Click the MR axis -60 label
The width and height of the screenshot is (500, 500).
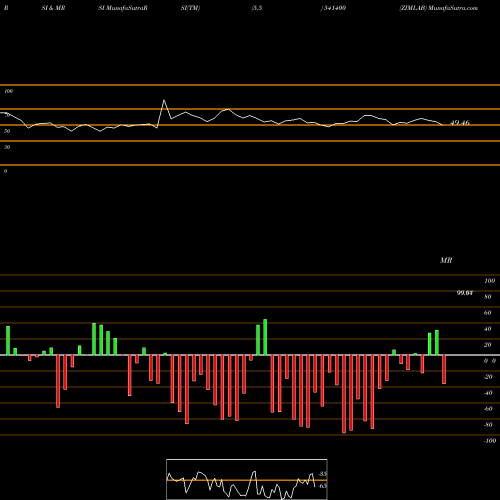tap(488, 409)
